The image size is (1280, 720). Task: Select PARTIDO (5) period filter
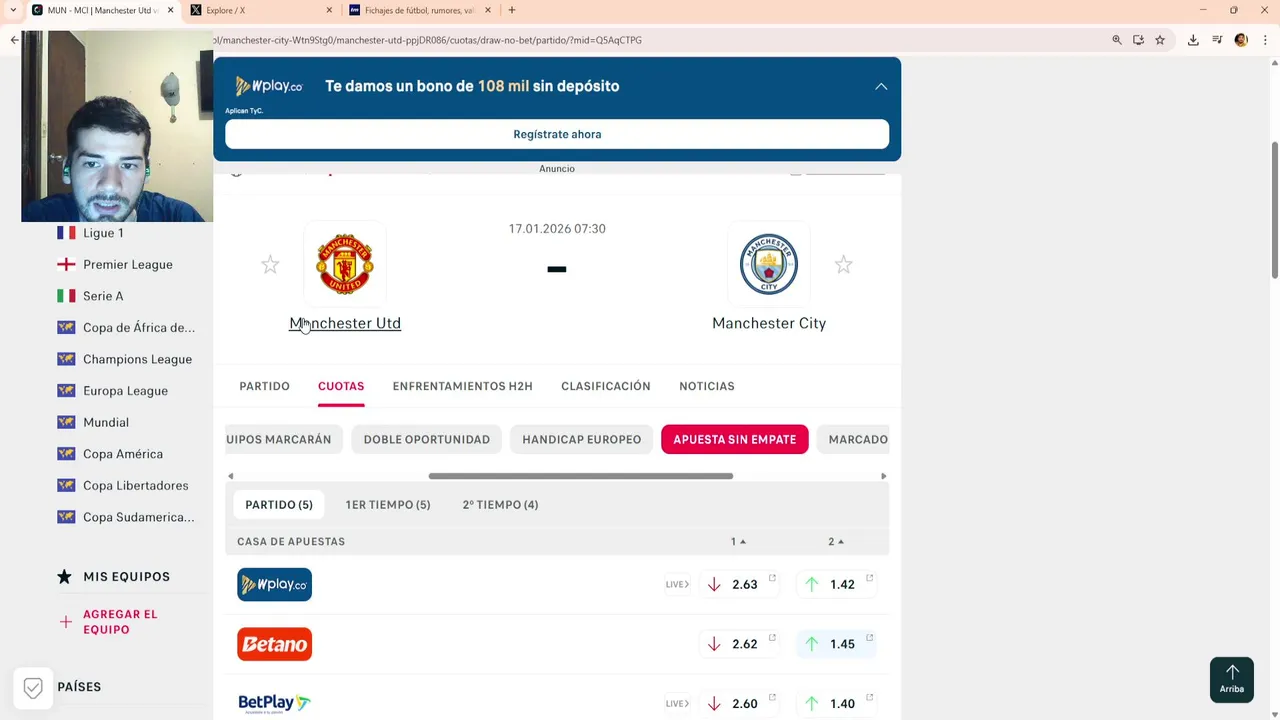coord(279,504)
